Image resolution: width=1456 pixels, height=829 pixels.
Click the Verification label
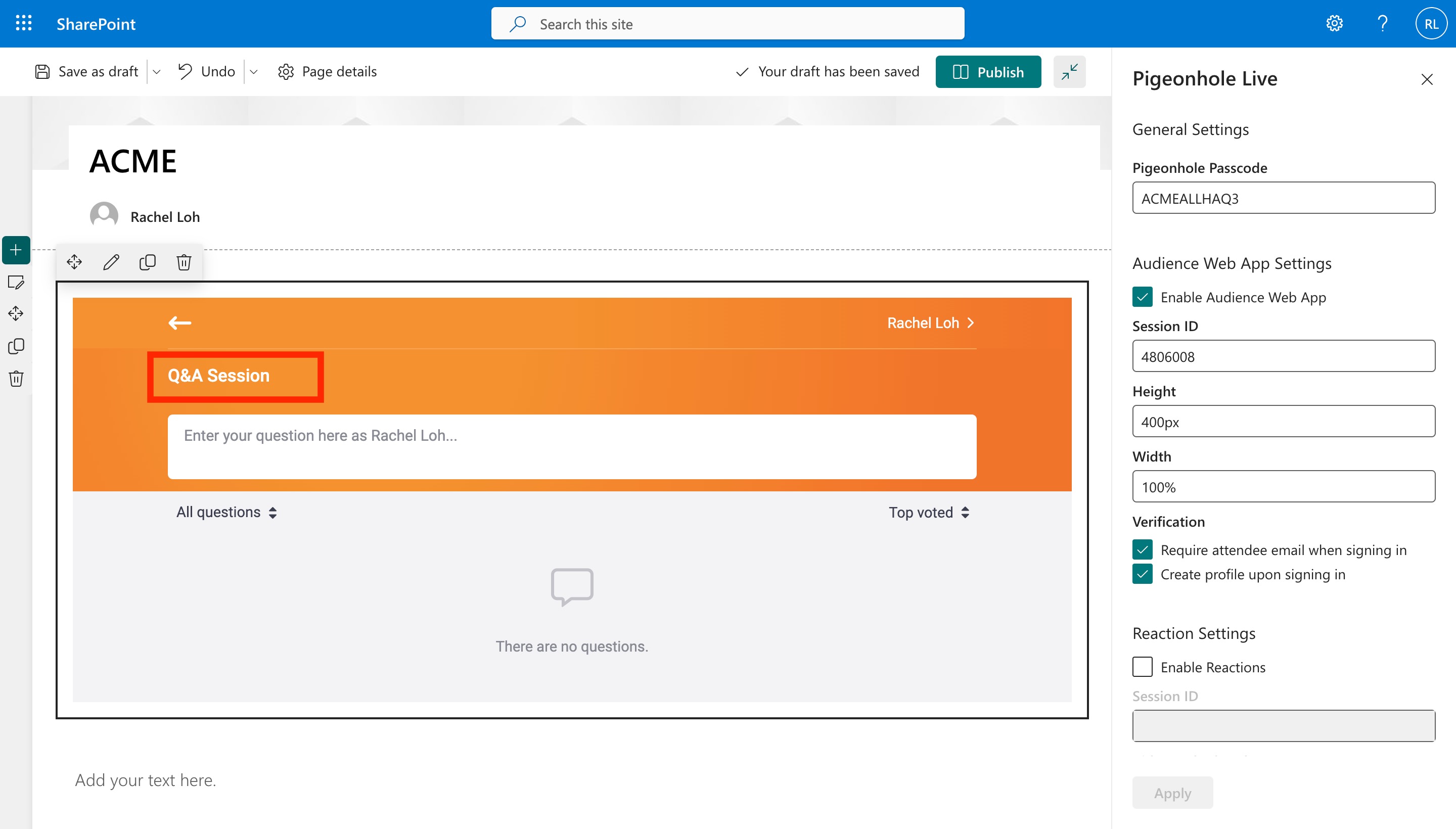[x=1168, y=522]
